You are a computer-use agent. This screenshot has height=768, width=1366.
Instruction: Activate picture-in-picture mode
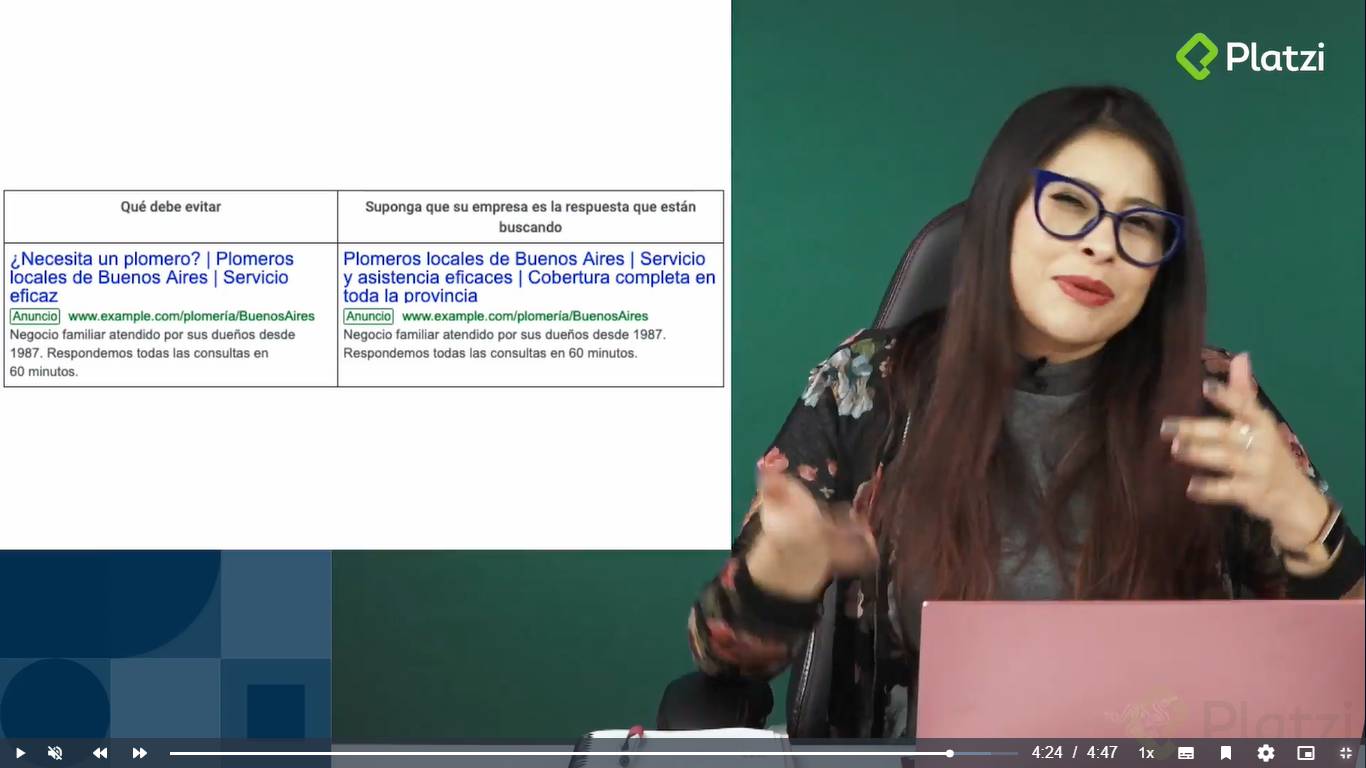[x=1305, y=752]
